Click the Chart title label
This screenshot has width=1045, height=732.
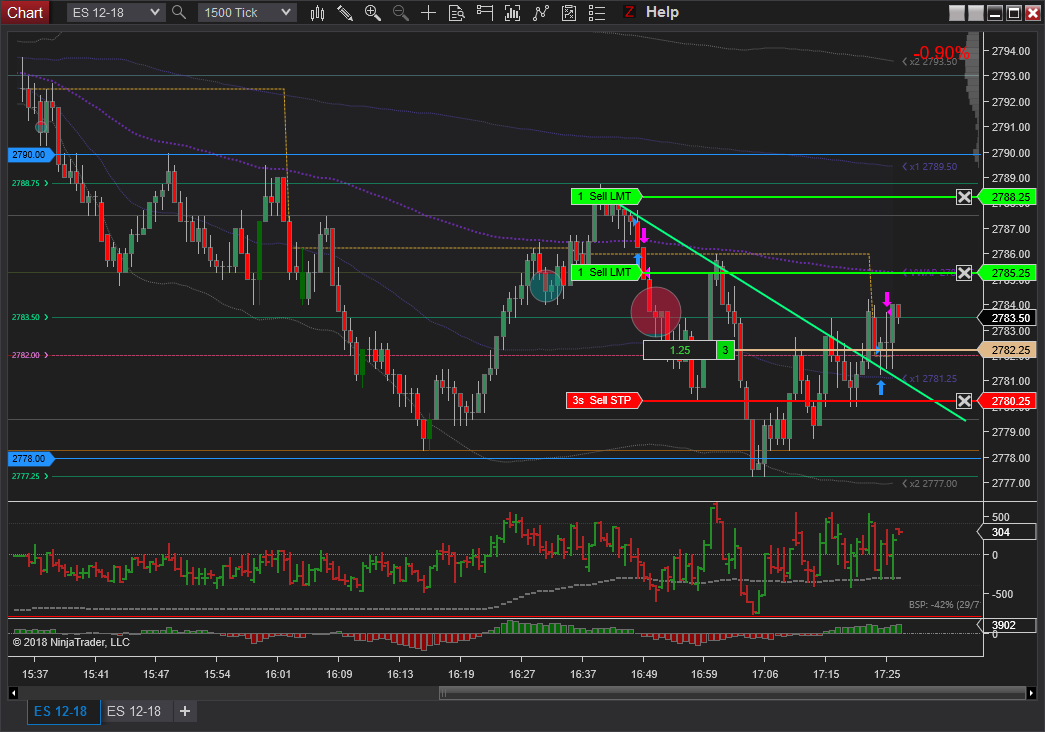coord(25,13)
